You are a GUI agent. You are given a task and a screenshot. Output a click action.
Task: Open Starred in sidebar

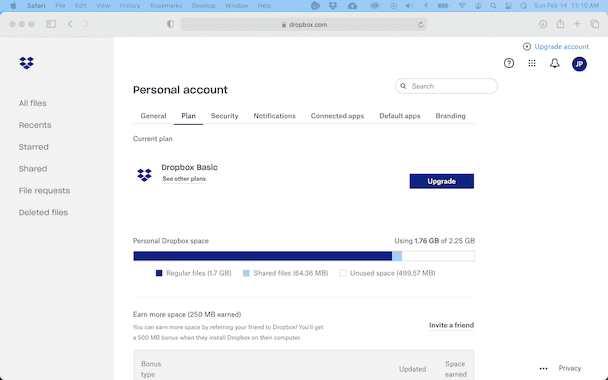[x=34, y=147]
